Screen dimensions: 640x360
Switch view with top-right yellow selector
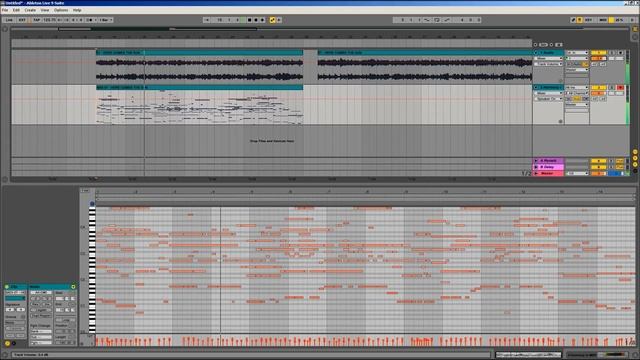[635, 29]
